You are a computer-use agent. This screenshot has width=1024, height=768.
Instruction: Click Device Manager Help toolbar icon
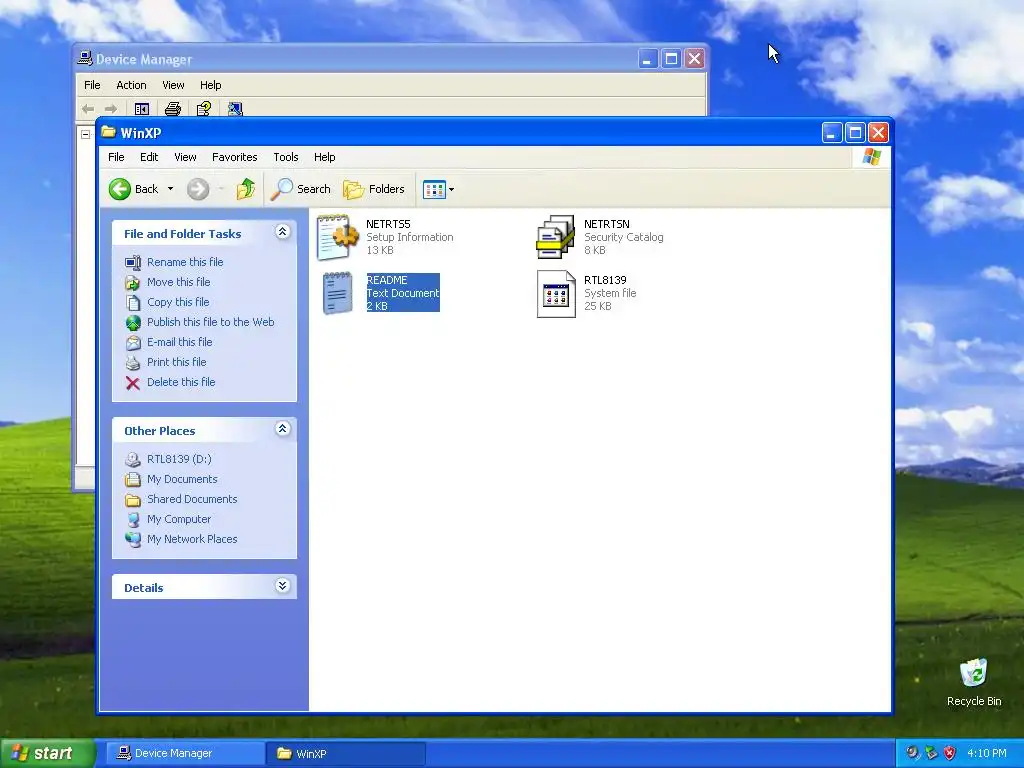(204, 109)
